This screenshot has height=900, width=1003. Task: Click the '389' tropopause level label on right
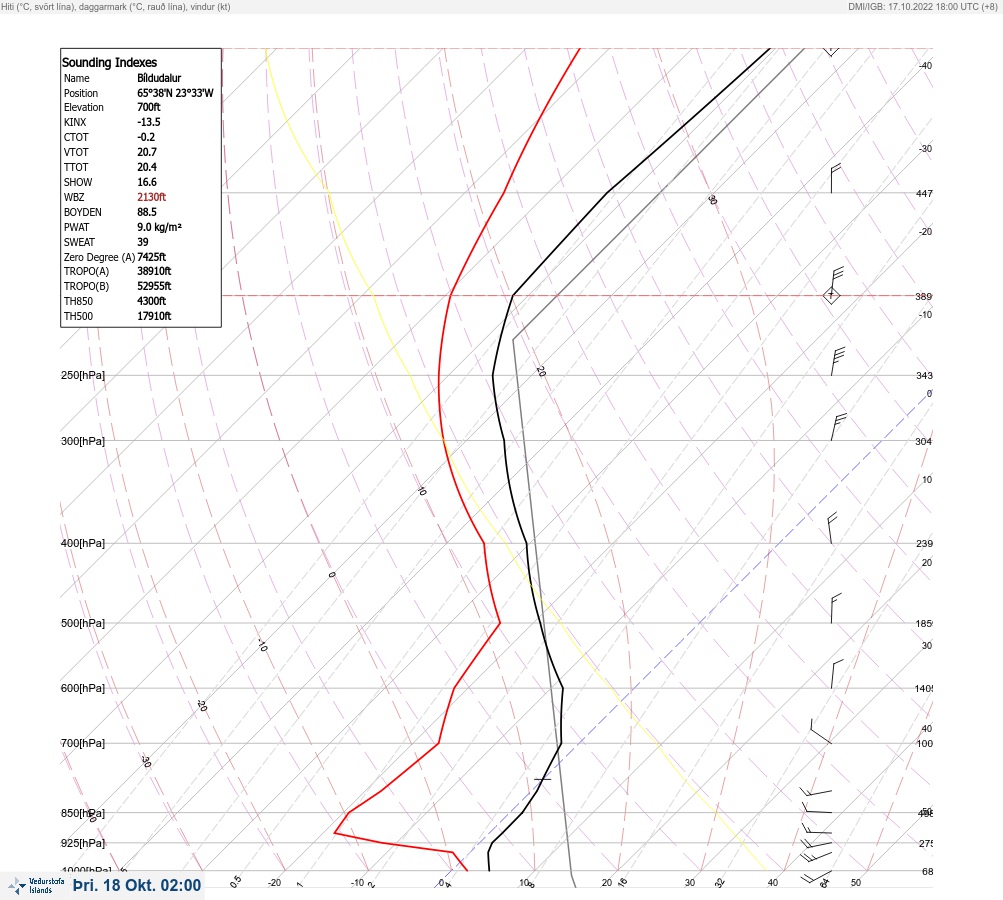(924, 296)
